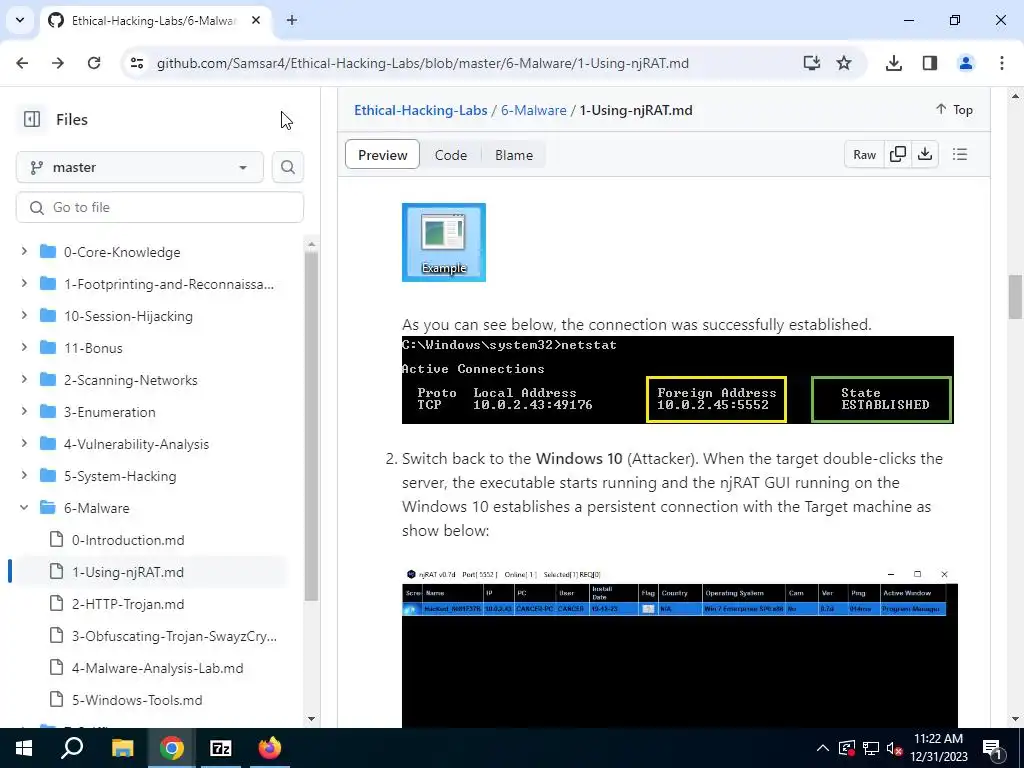Switch to the Code tab
Image resolution: width=1024 pixels, height=768 pixels.
click(x=451, y=155)
